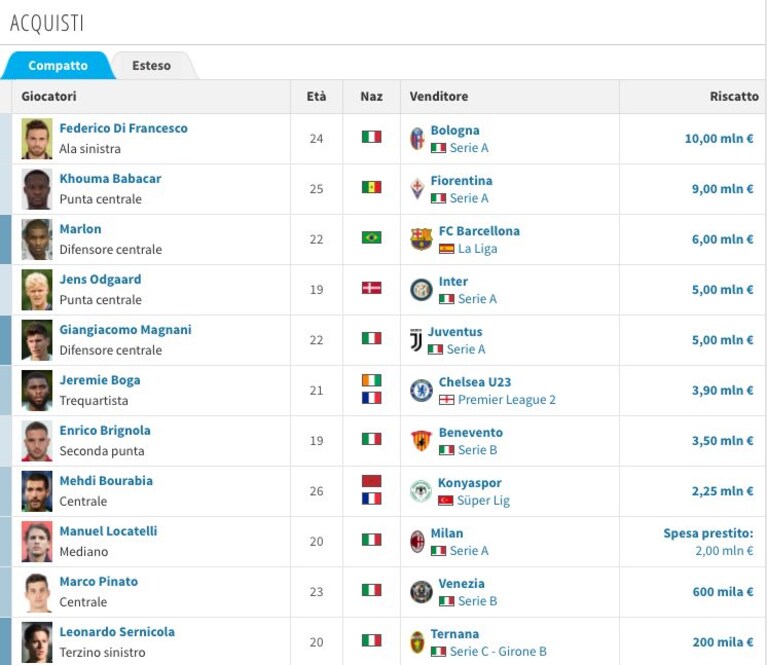Open Mehdi Bourabia player profile
This screenshot has height=665, width=767.
coord(106,481)
